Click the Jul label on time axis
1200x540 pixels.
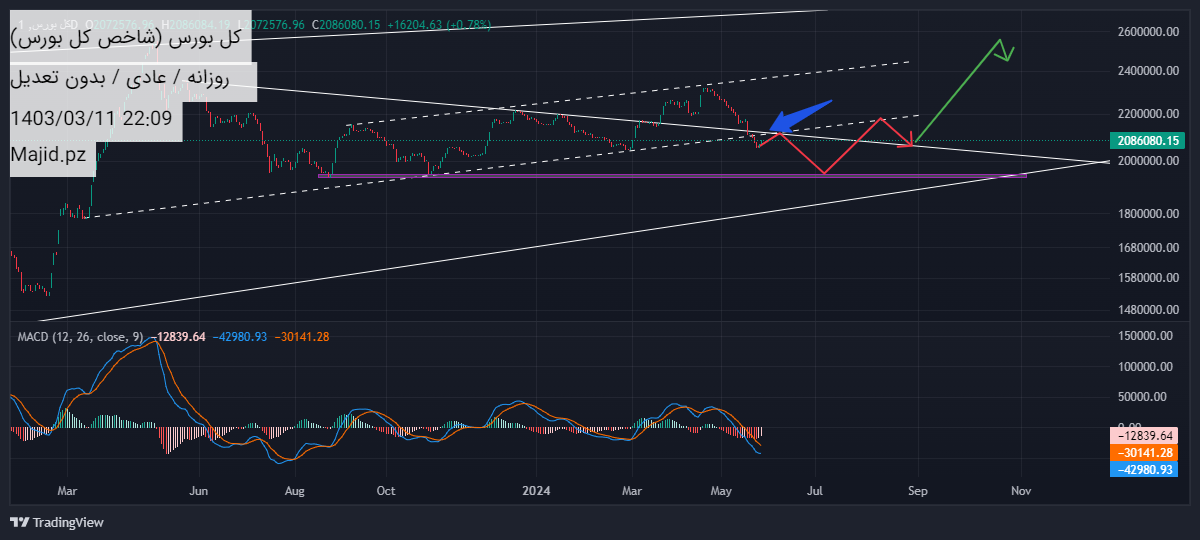pyautogui.click(x=815, y=492)
